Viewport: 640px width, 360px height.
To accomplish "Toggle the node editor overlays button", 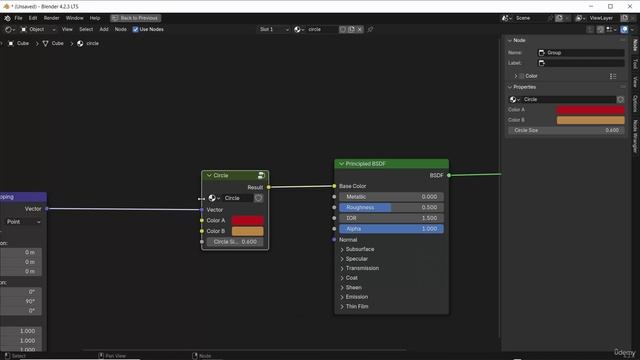I will pyautogui.click(x=624, y=29).
